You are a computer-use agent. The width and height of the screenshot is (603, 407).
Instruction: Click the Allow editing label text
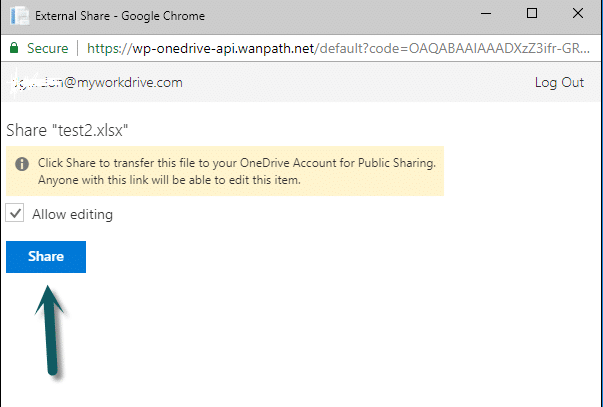[72, 214]
